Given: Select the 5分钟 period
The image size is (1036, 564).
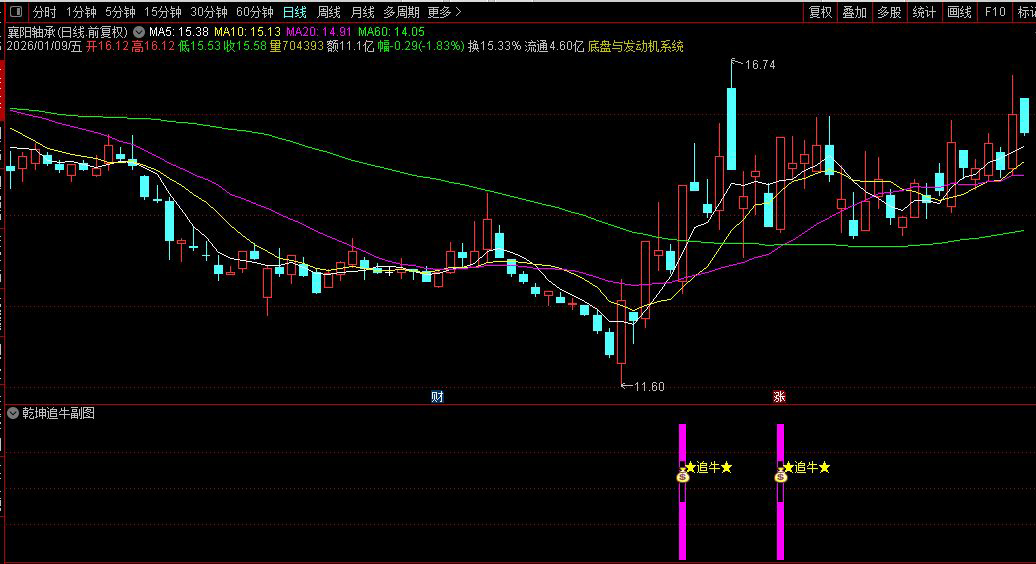Looking at the screenshot, I should pos(120,12).
